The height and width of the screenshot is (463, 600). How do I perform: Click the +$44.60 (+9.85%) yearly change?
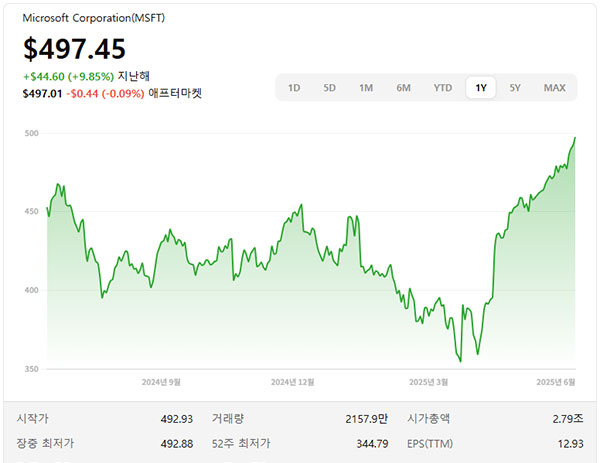pos(68,77)
